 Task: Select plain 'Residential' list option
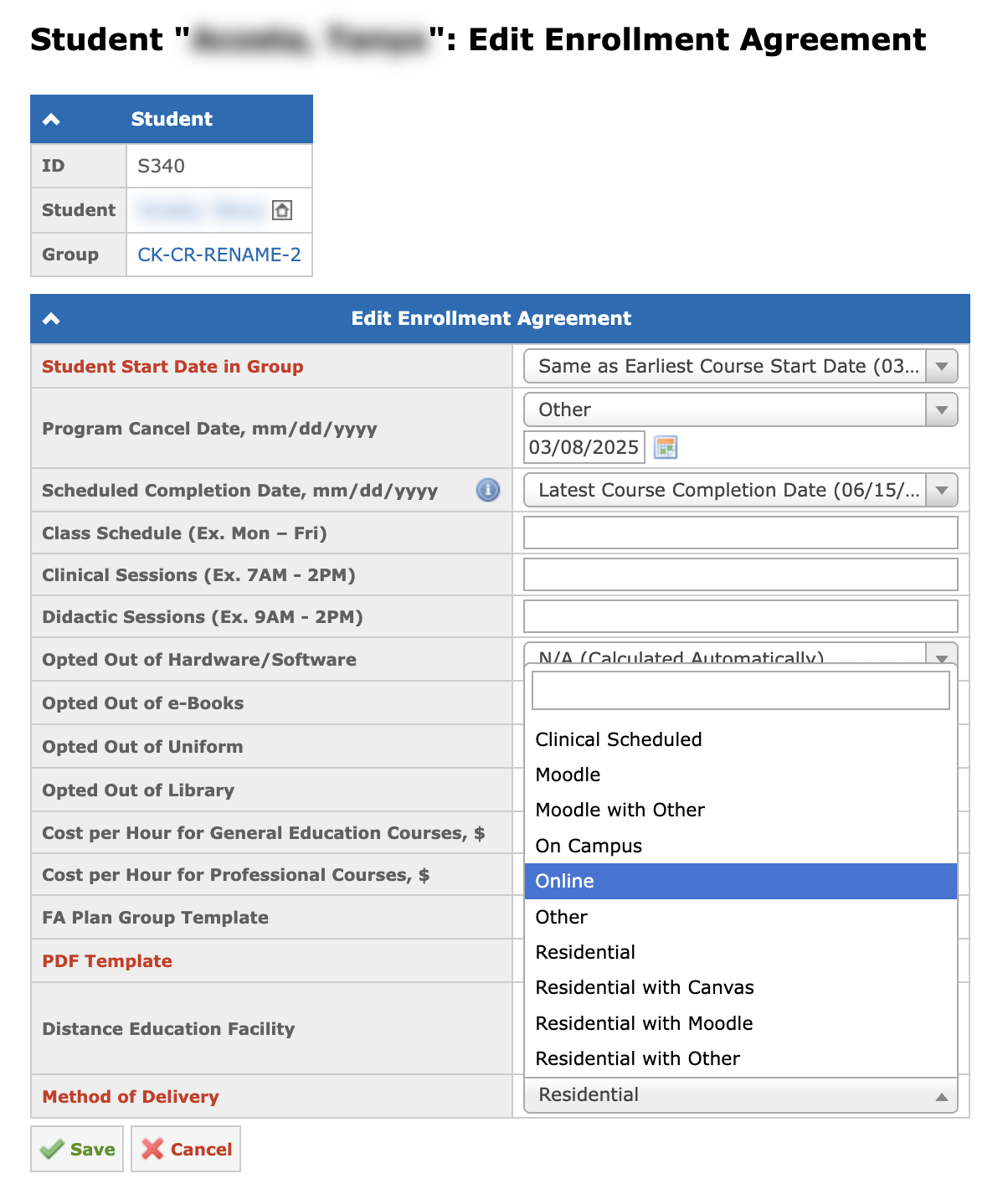pyautogui.click(x=741, y=952)
